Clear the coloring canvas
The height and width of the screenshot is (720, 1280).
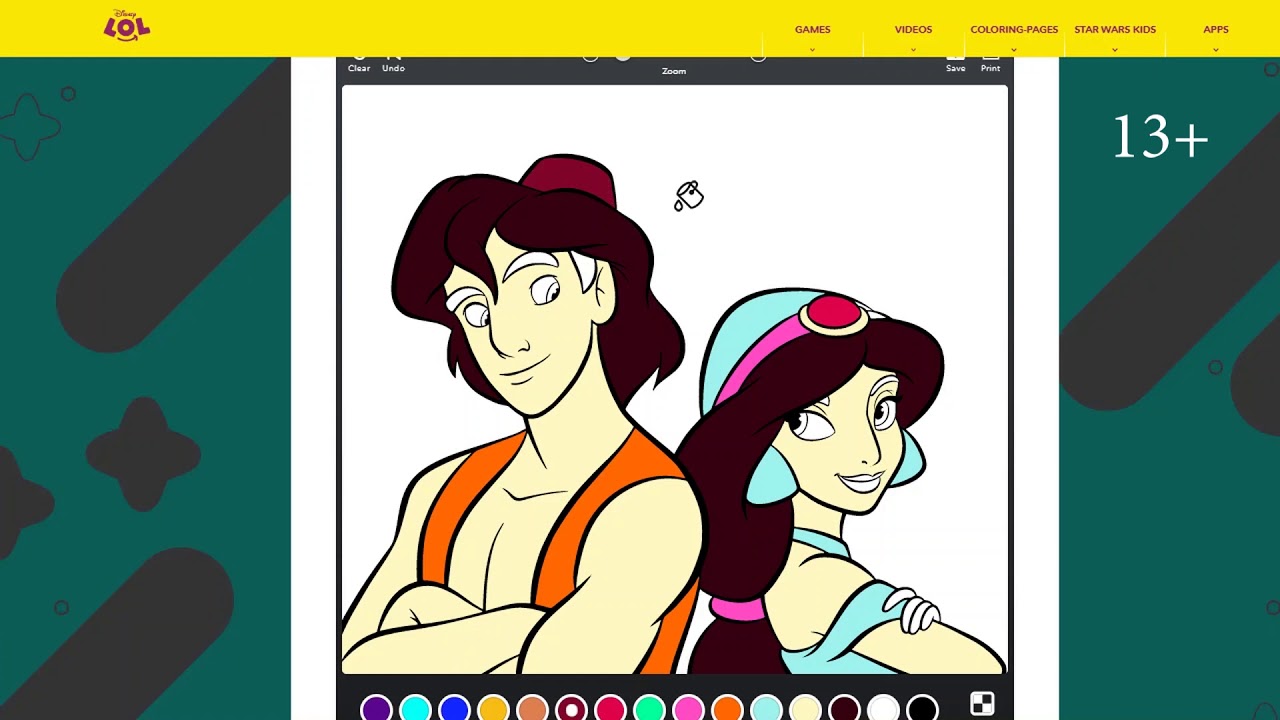359,64
